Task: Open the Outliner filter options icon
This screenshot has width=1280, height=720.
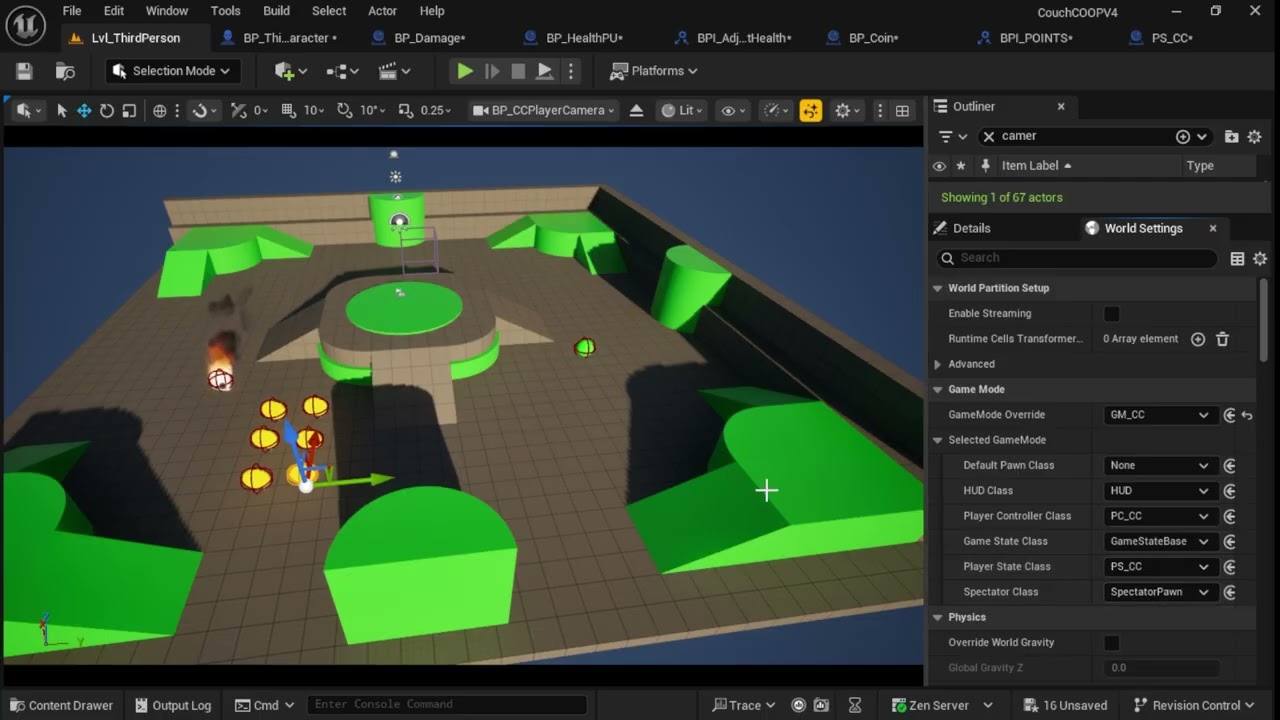Action: pos(945,136)
